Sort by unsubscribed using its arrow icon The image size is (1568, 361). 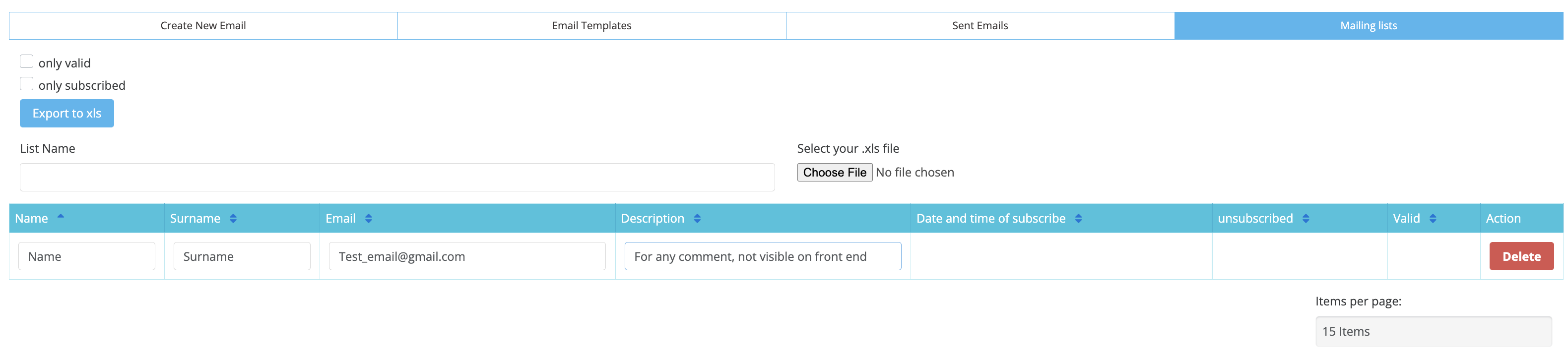coord(1306,219)
